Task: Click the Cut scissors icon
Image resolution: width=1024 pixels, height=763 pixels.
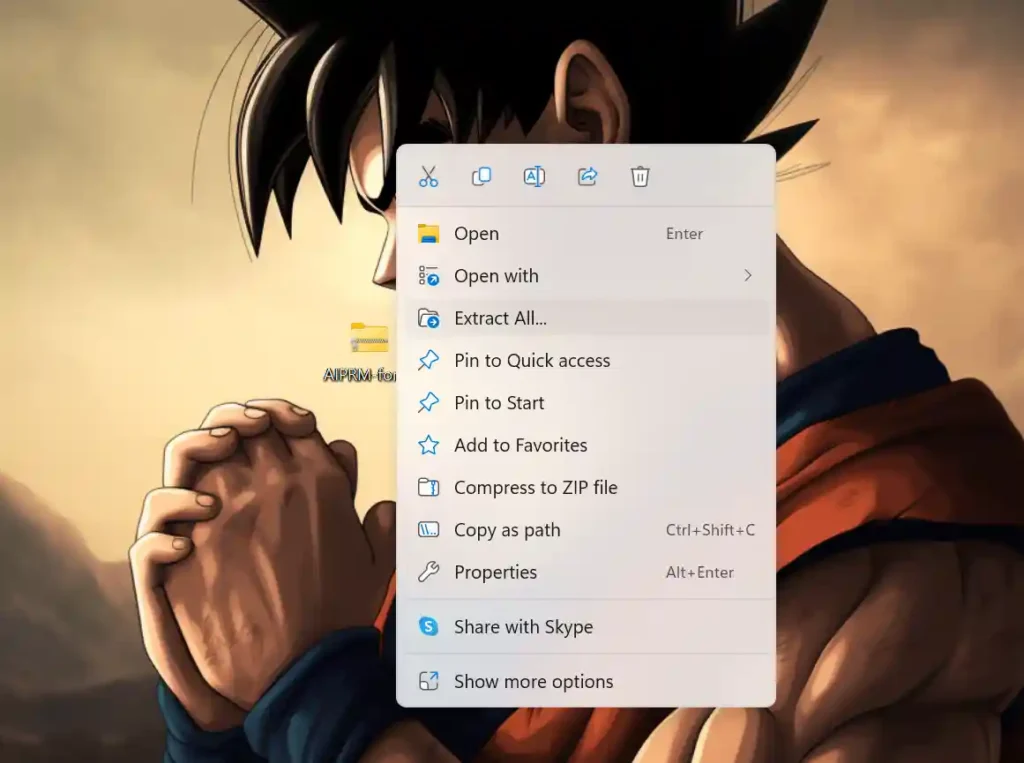Action: (x=428, y=176)
